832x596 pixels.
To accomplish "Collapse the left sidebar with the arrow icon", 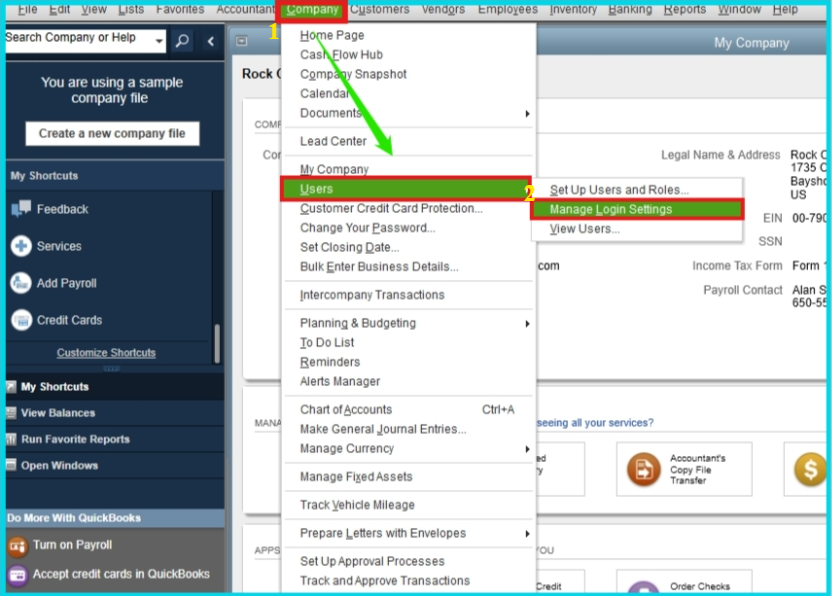I will tap(211, 41).
